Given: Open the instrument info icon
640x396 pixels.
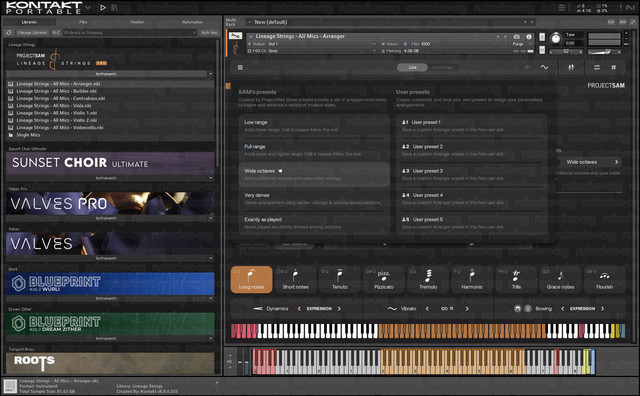Looking at the screenshot, I should point(529,36).
